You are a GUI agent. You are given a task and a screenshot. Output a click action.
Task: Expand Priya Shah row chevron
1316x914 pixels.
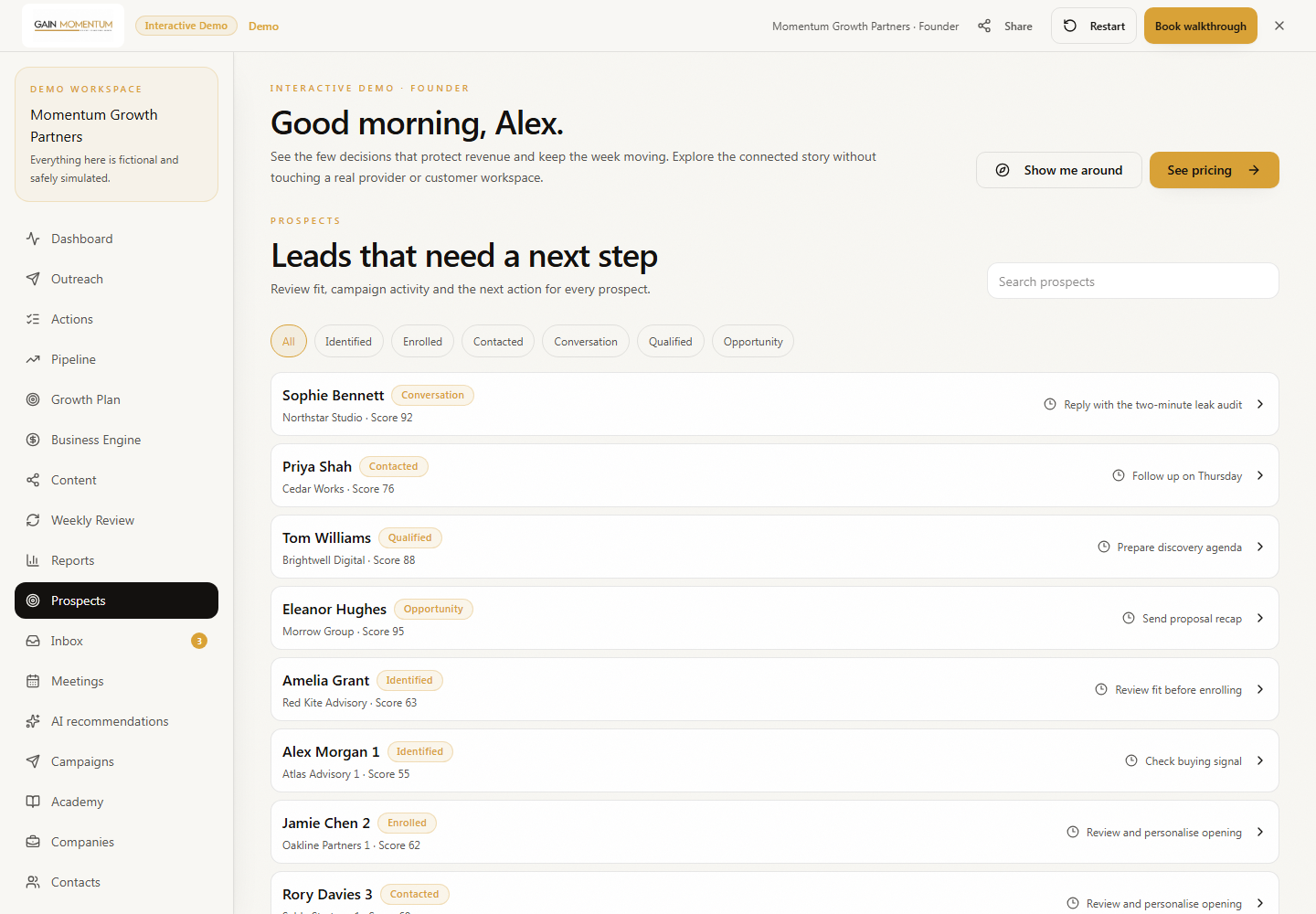pos(1260,475)
